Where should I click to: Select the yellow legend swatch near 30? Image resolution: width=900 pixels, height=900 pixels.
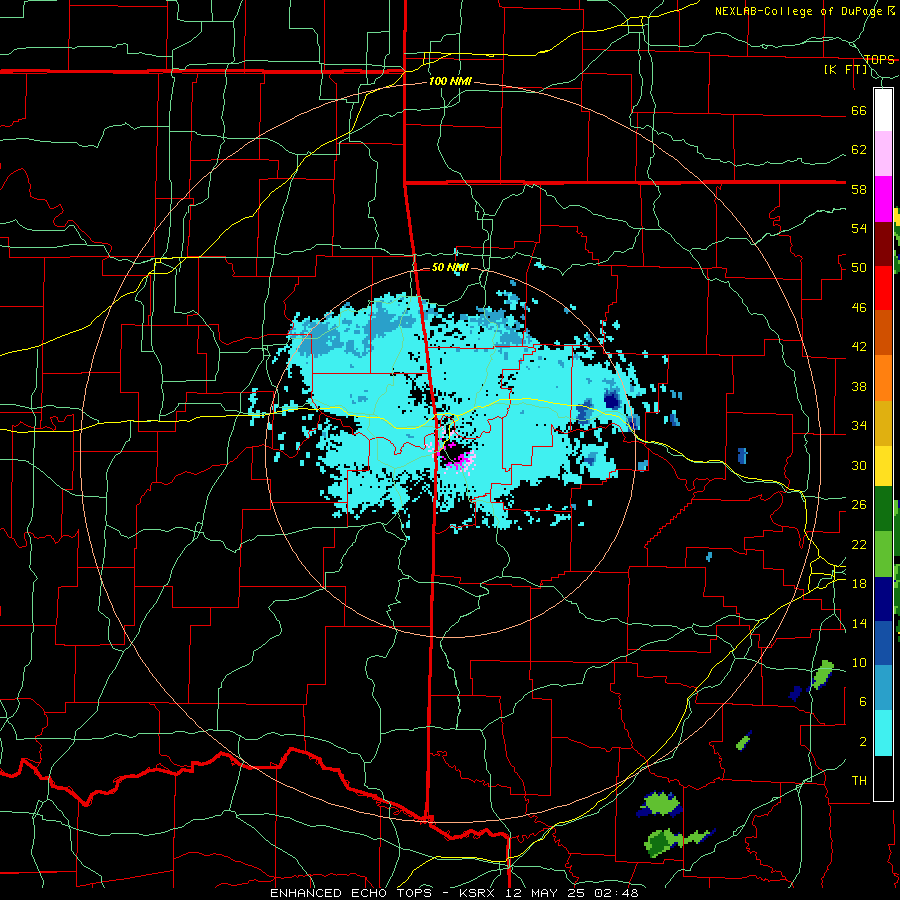tap(883, 465)
